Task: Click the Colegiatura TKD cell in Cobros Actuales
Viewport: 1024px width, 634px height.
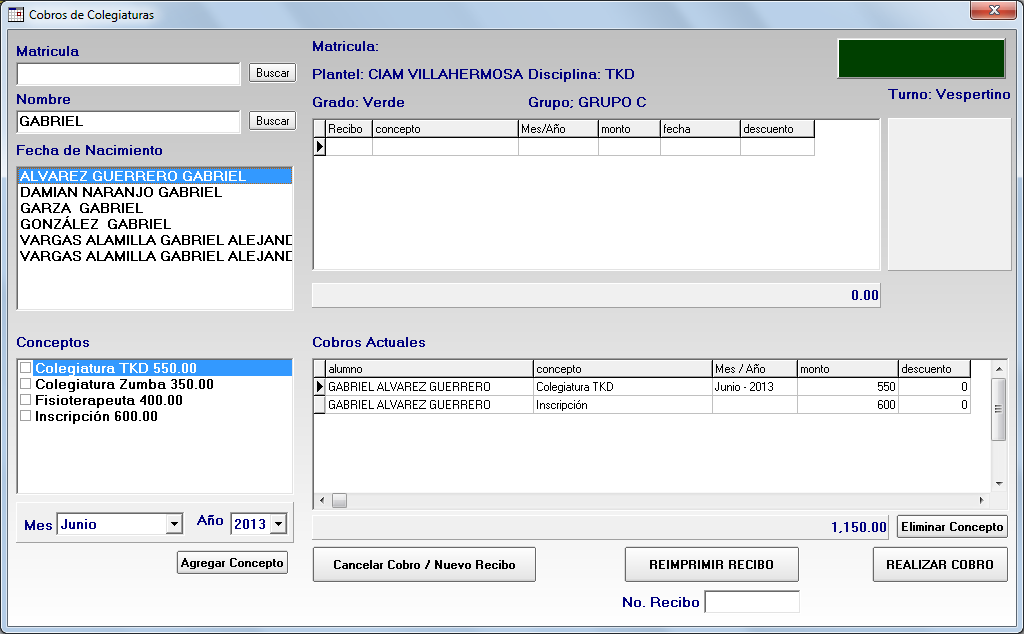Action: tap(622, 387)
